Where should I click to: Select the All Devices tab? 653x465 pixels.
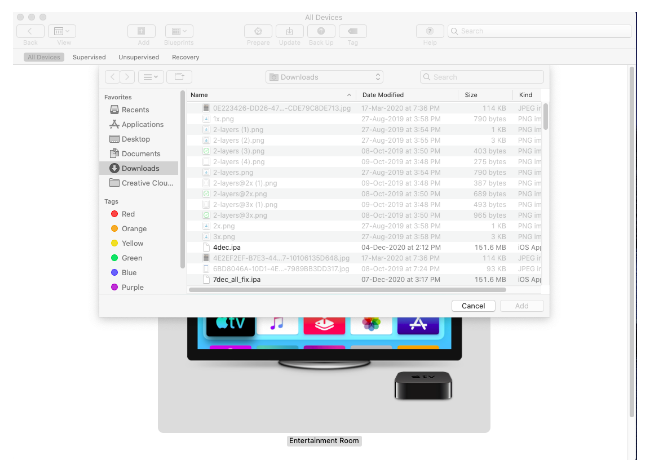pos(44,57)
